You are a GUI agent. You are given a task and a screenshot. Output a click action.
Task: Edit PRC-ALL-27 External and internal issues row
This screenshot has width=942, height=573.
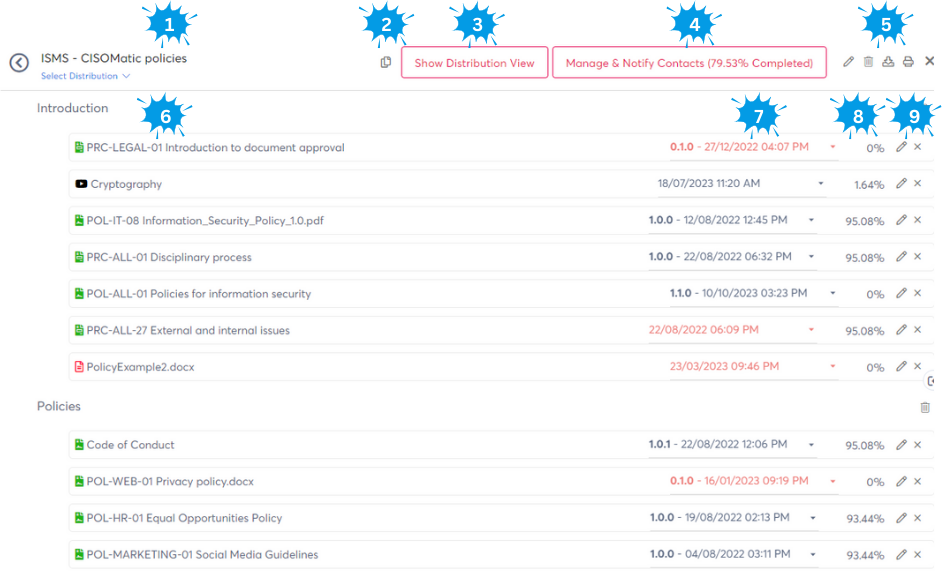901,330
